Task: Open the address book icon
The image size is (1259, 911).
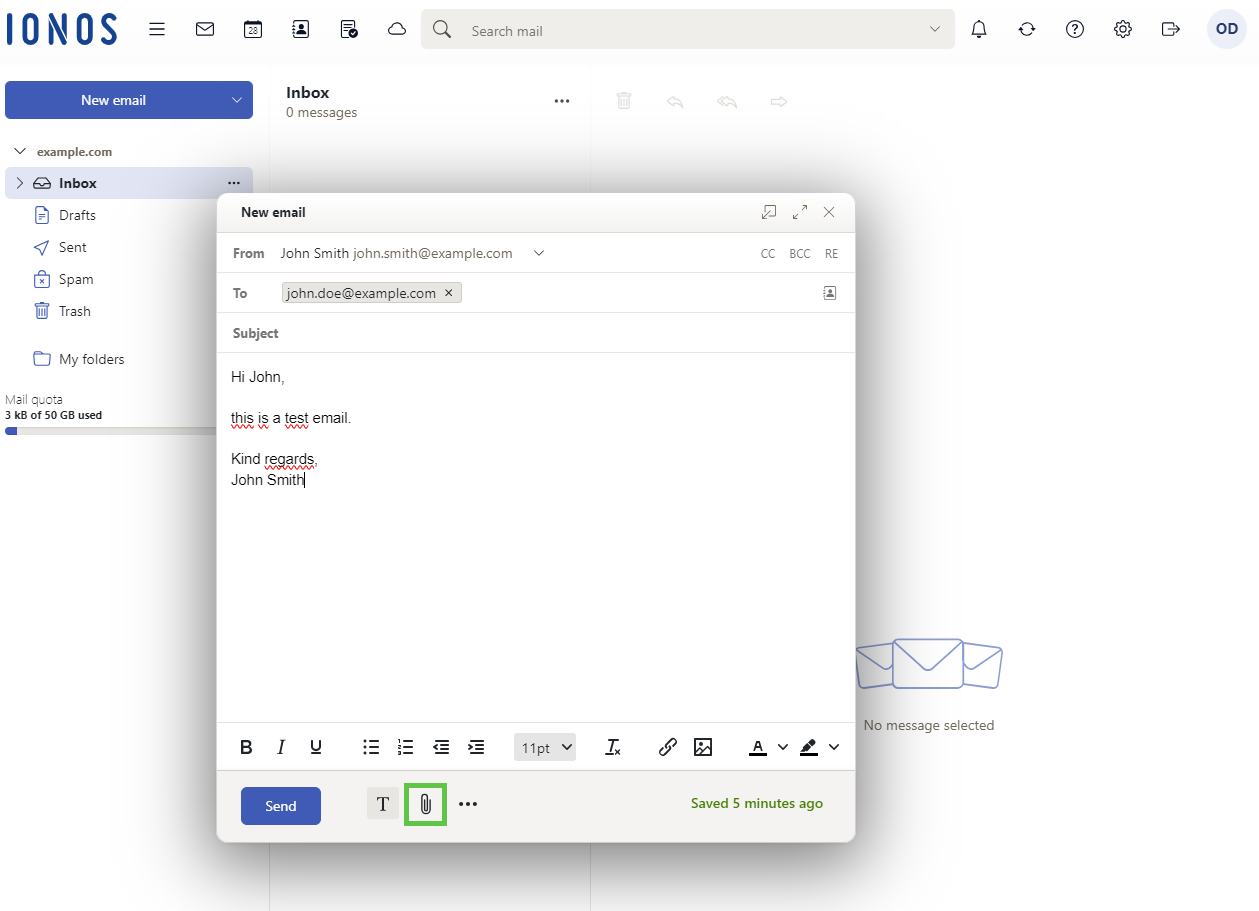Action: click(x=301, y=30)
